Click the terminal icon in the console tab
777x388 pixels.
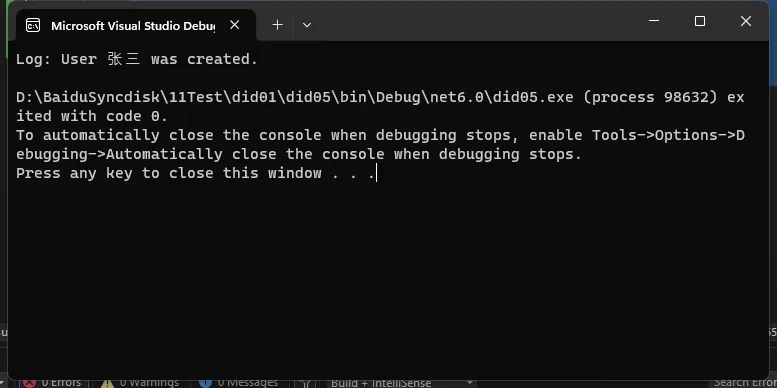pos(33,25)
